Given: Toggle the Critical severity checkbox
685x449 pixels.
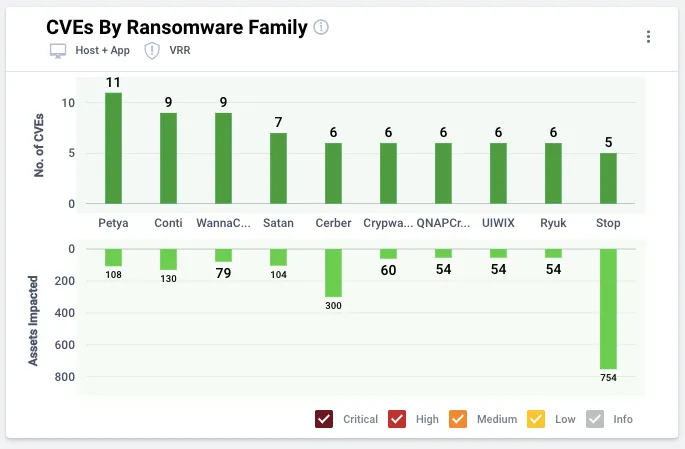Looking at the screenshot, I should point(324,419).
